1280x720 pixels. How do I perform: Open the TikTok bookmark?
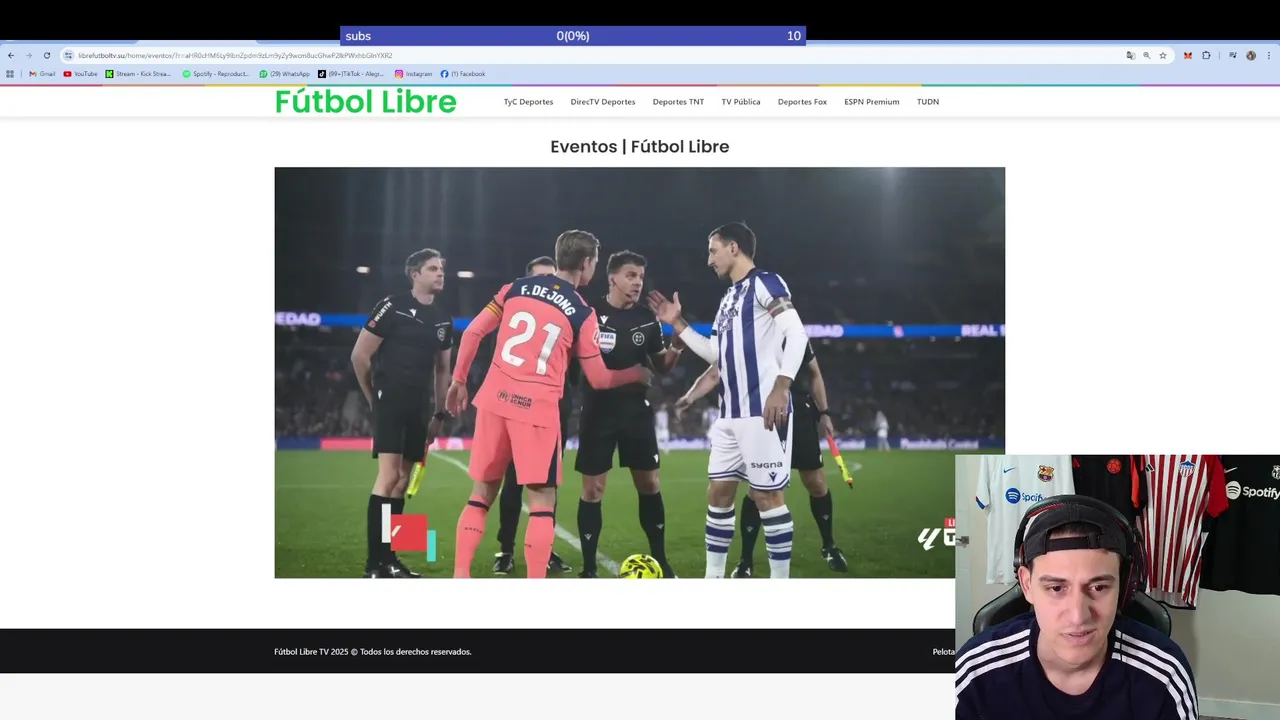351,74
